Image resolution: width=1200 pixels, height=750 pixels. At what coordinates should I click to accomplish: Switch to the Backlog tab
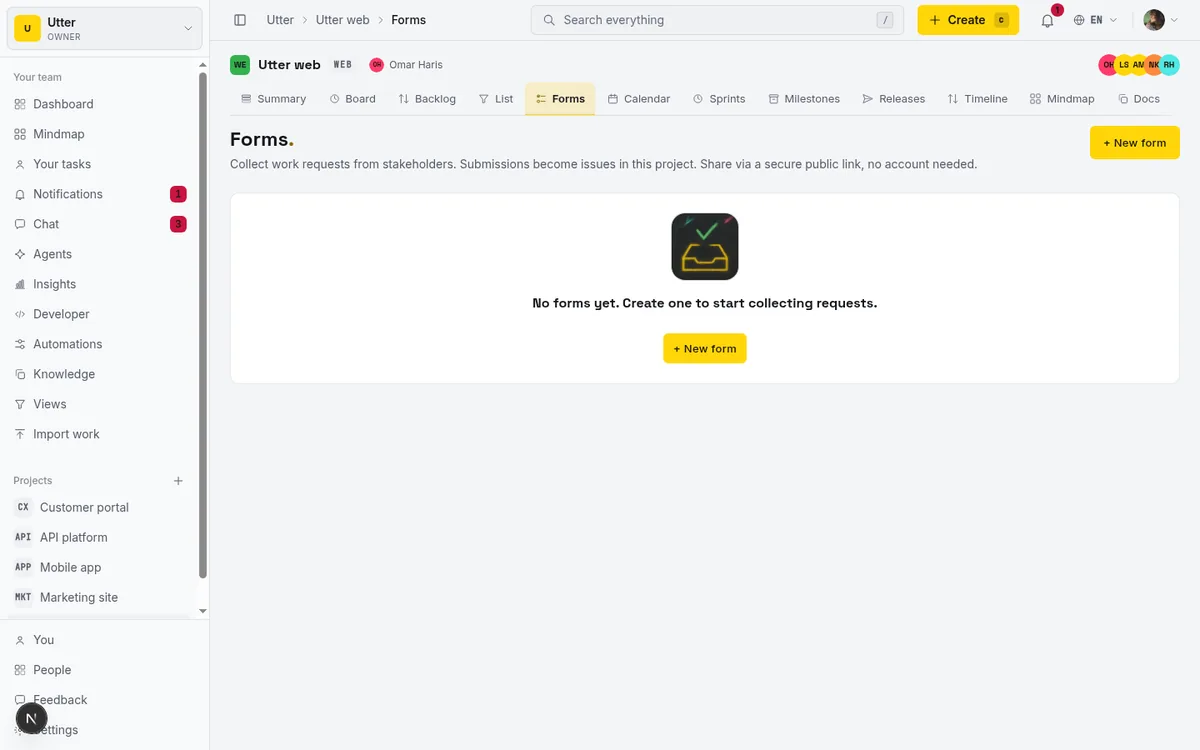pyautogui.click(x=427, y=99)
